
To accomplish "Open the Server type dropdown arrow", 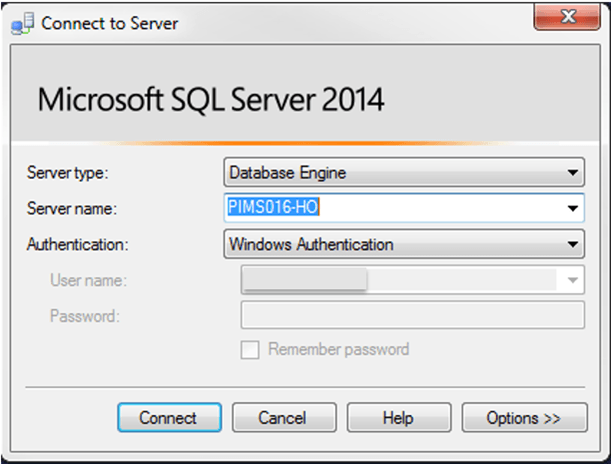I will click(x=572, y=172).
